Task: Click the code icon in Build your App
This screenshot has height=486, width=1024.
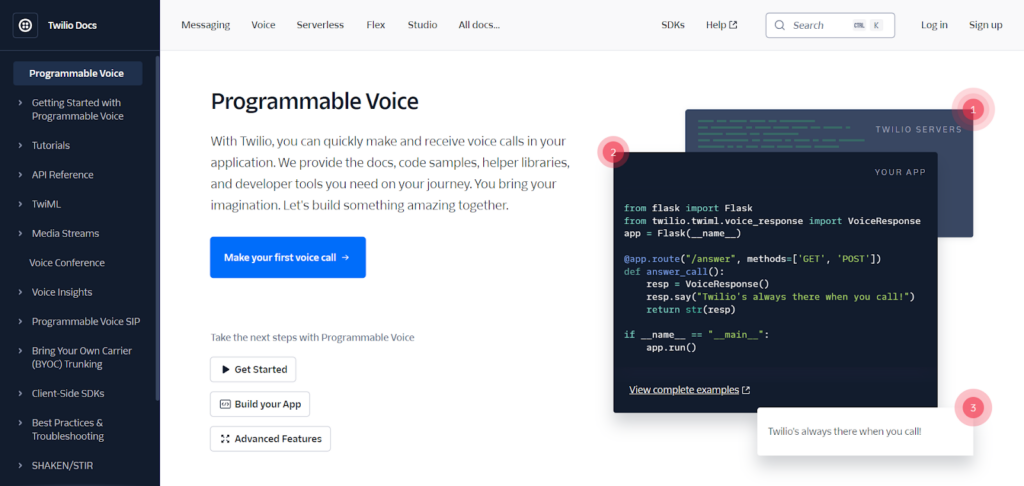Action: 224,404
